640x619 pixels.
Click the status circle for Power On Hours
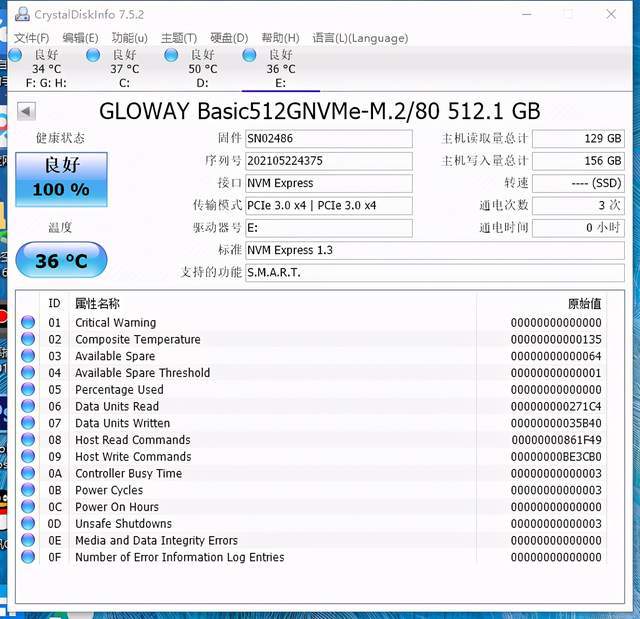click(x=28, y=506)
